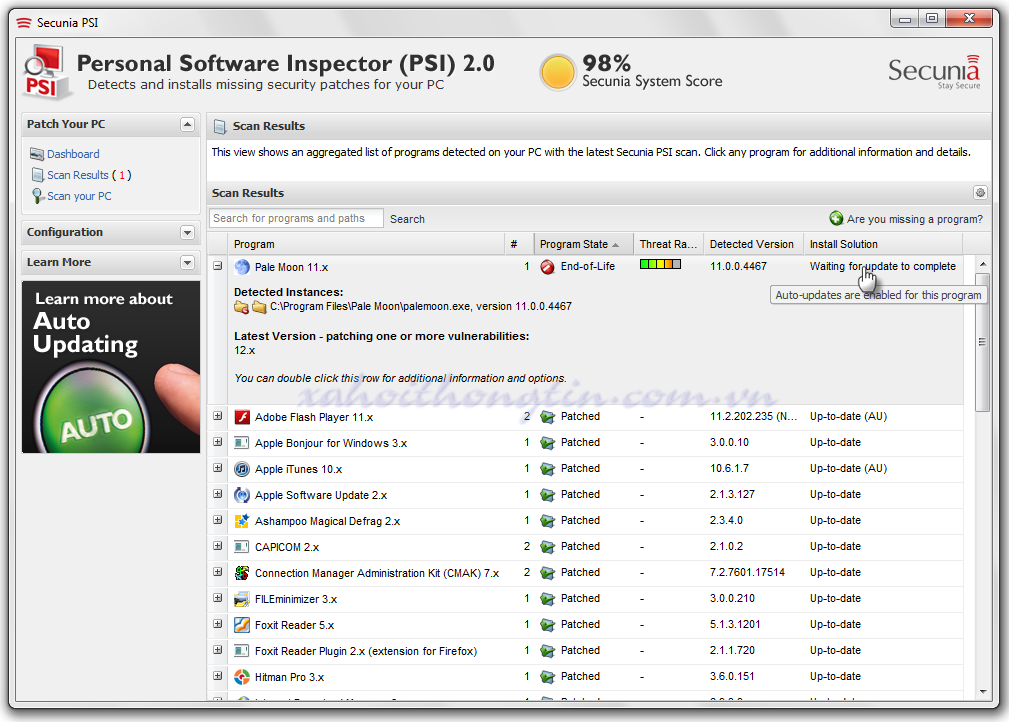Expand the Apple Bonjour for Windows row
The image size is (1009, 722).
click(x=218, y=442)
